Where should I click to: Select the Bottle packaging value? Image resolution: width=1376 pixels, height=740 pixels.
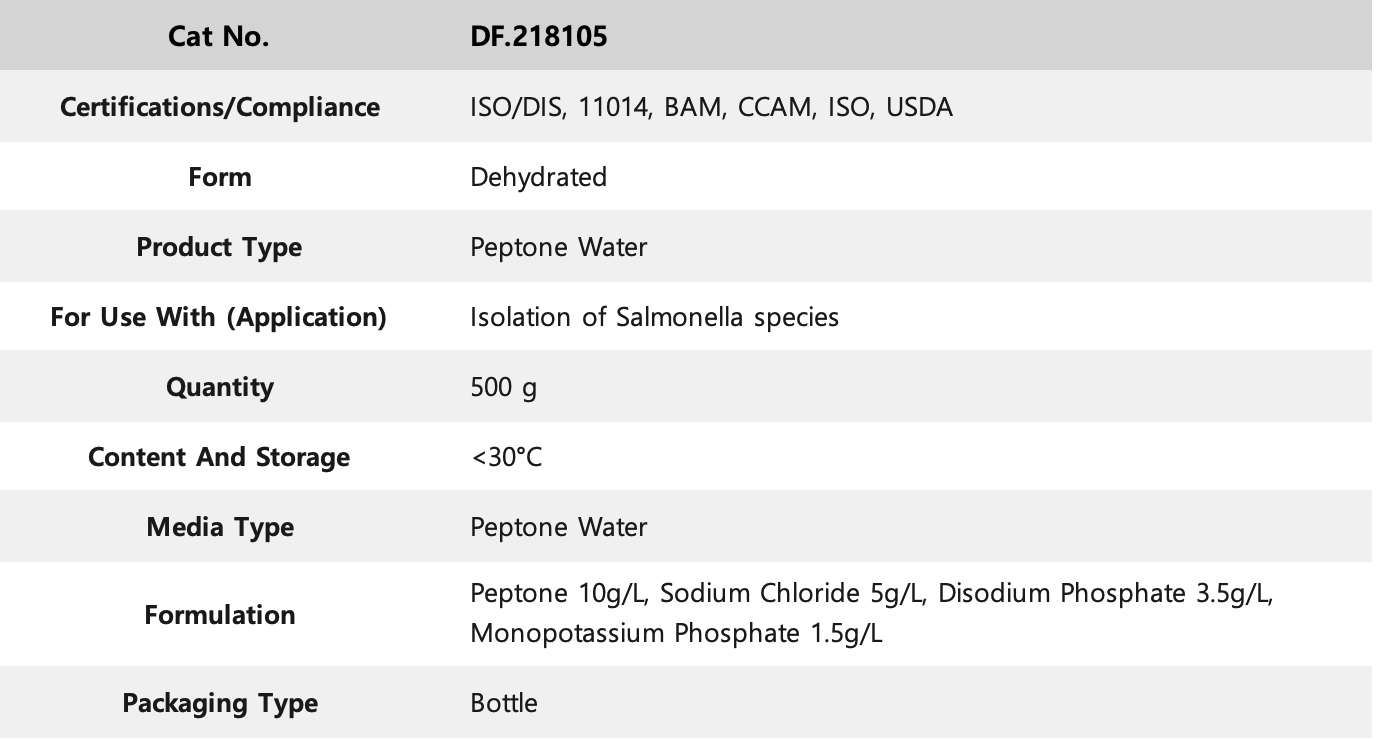[503, 703]
